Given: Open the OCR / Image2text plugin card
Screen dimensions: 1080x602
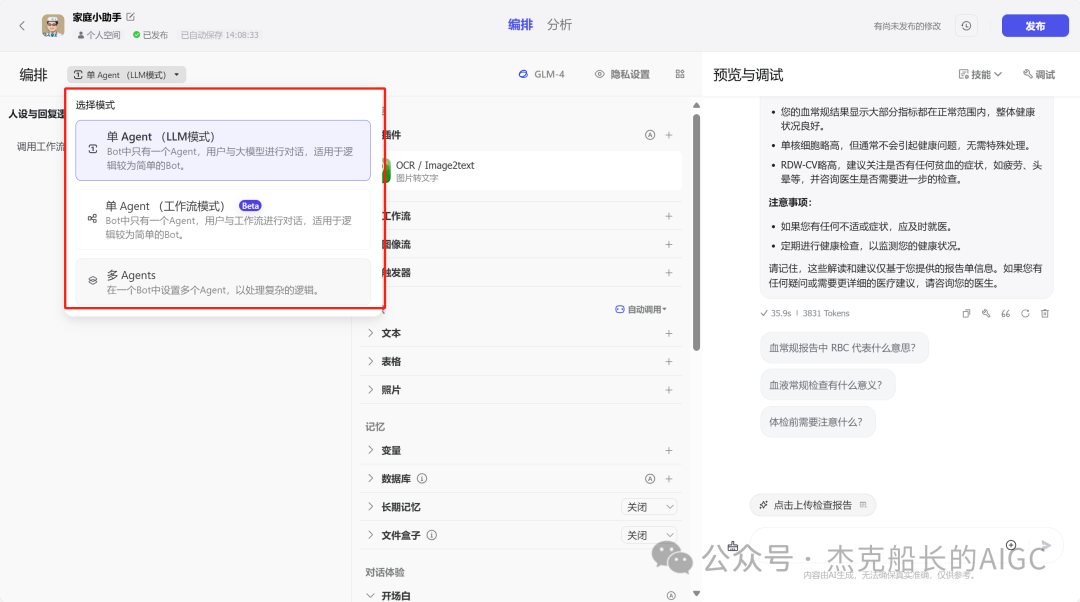Looking at the screenshot, I should [533, 171].
